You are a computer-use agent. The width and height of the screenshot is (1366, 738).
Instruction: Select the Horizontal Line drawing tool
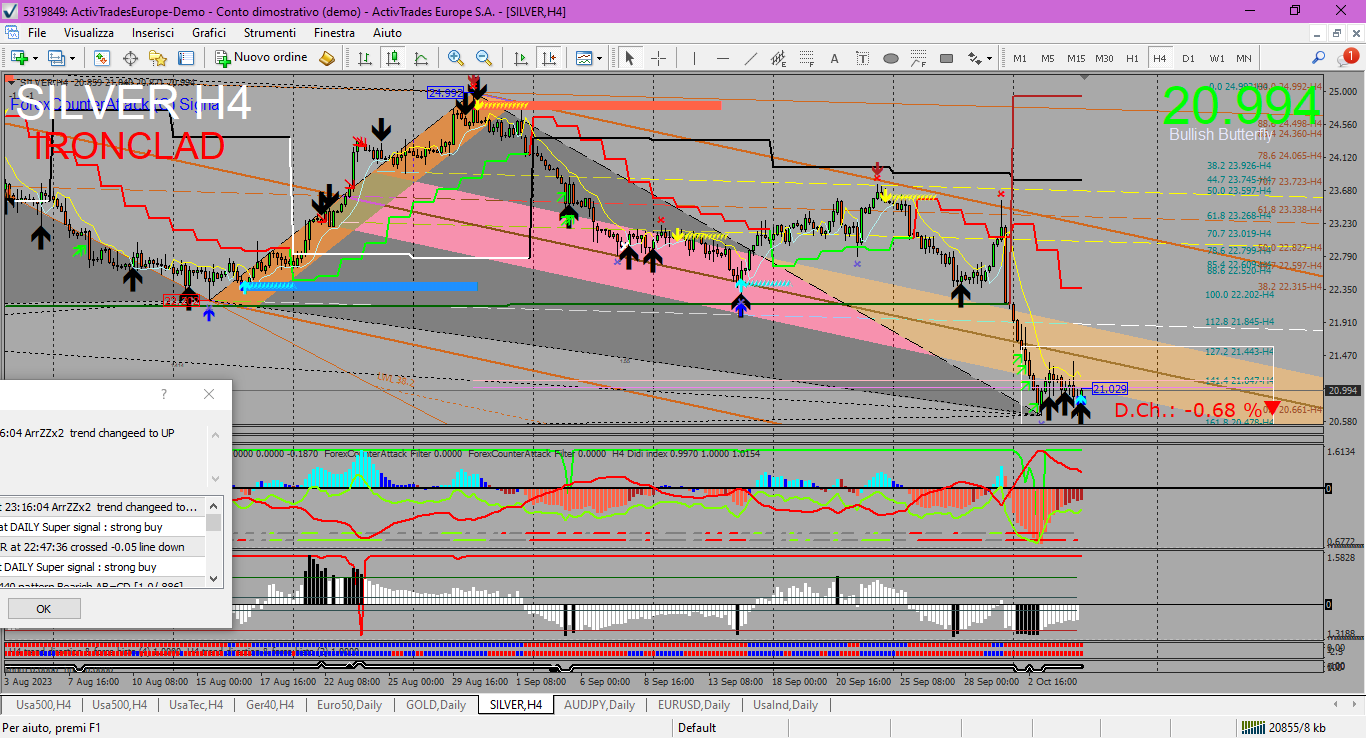[723, 58]
